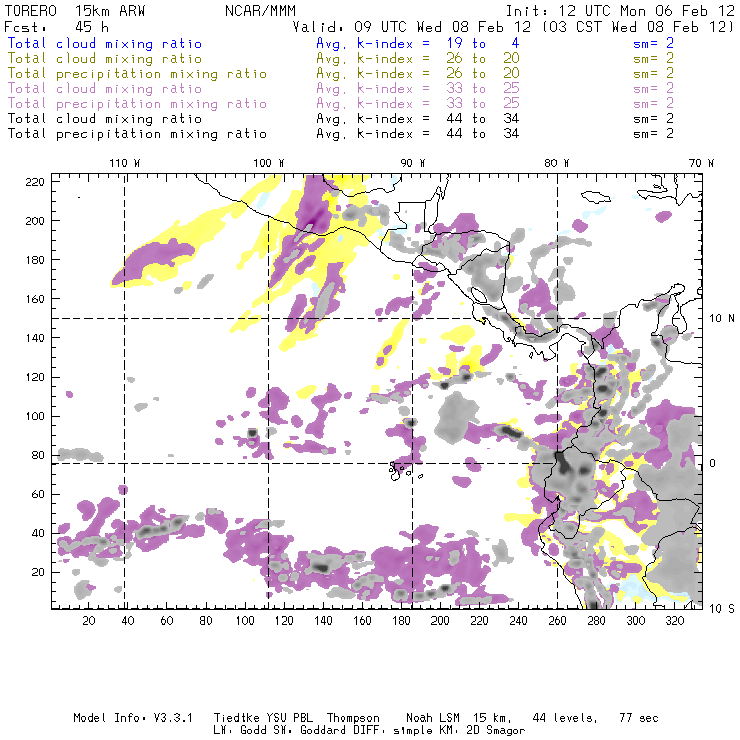Click the x-axis tick label '100'
The height and width of the screenshot is (740, 740).
(x=245, y=621)
